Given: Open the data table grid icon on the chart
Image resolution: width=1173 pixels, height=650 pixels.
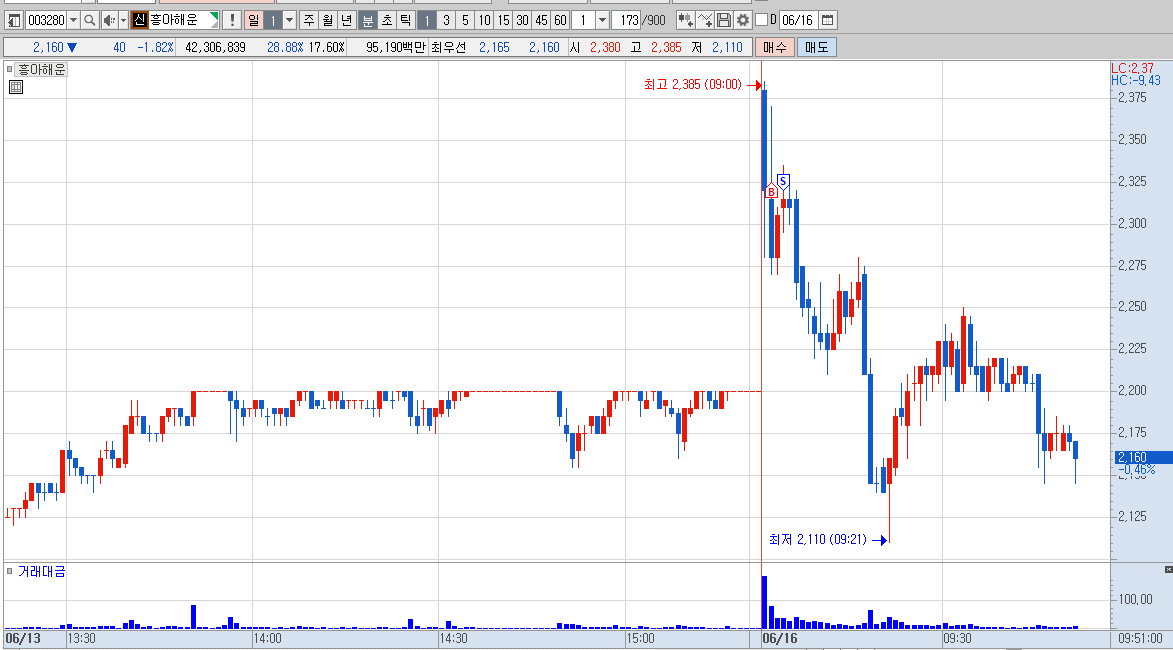Looking at the screenshot, I should 16,87.
